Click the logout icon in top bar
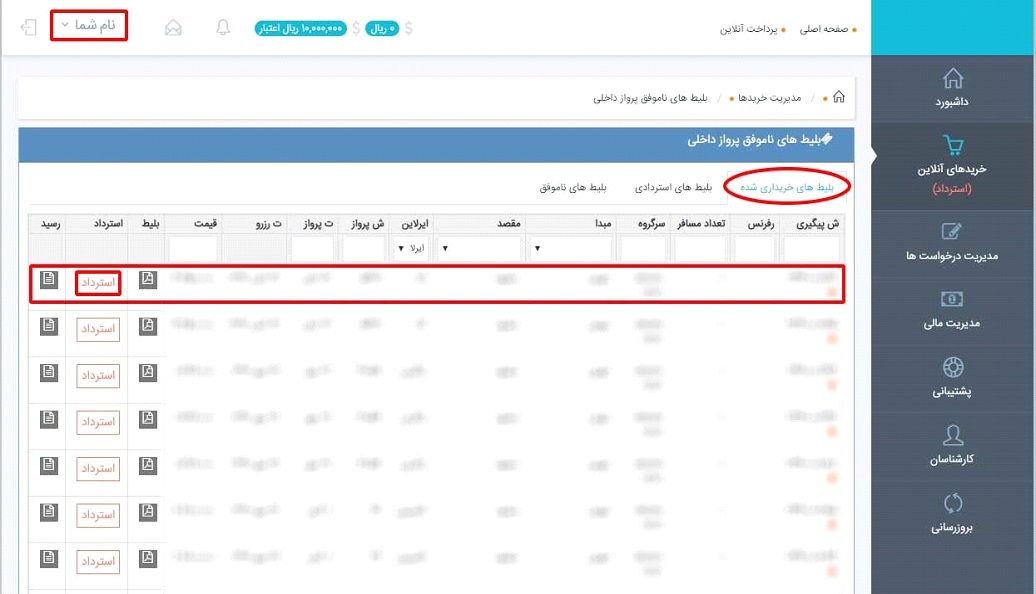 [29, 26]
